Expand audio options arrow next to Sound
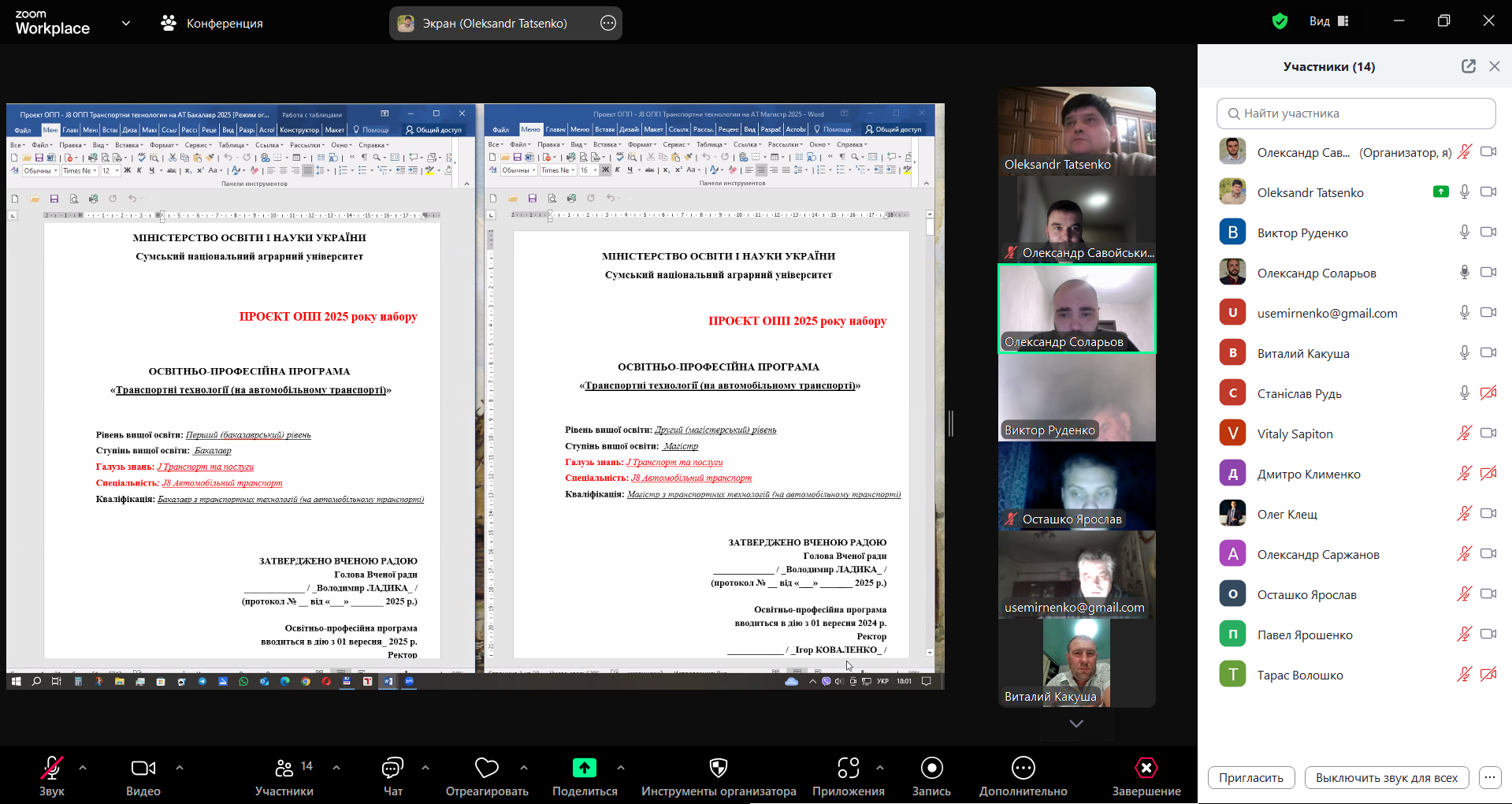The height and width of the screenshot is (804, 1512). coord(83,767)
